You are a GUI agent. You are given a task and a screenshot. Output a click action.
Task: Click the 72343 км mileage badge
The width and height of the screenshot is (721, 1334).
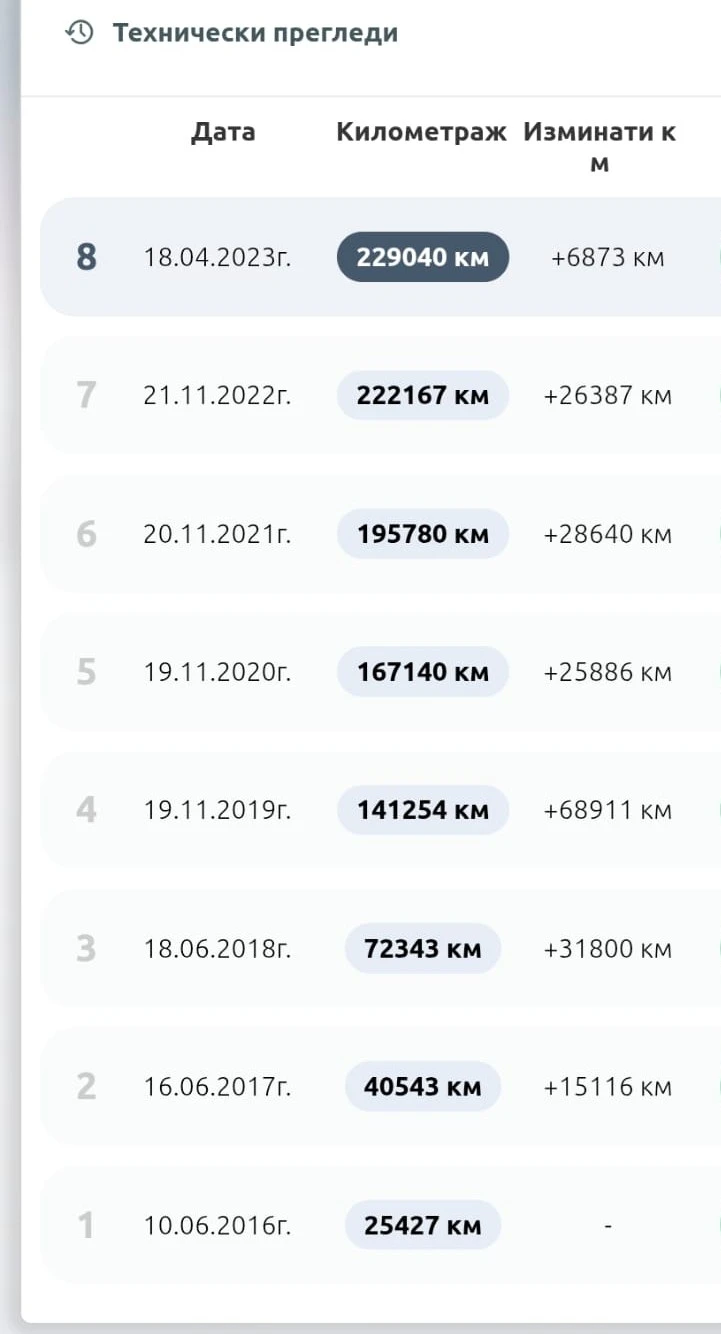tap(422, 948)
